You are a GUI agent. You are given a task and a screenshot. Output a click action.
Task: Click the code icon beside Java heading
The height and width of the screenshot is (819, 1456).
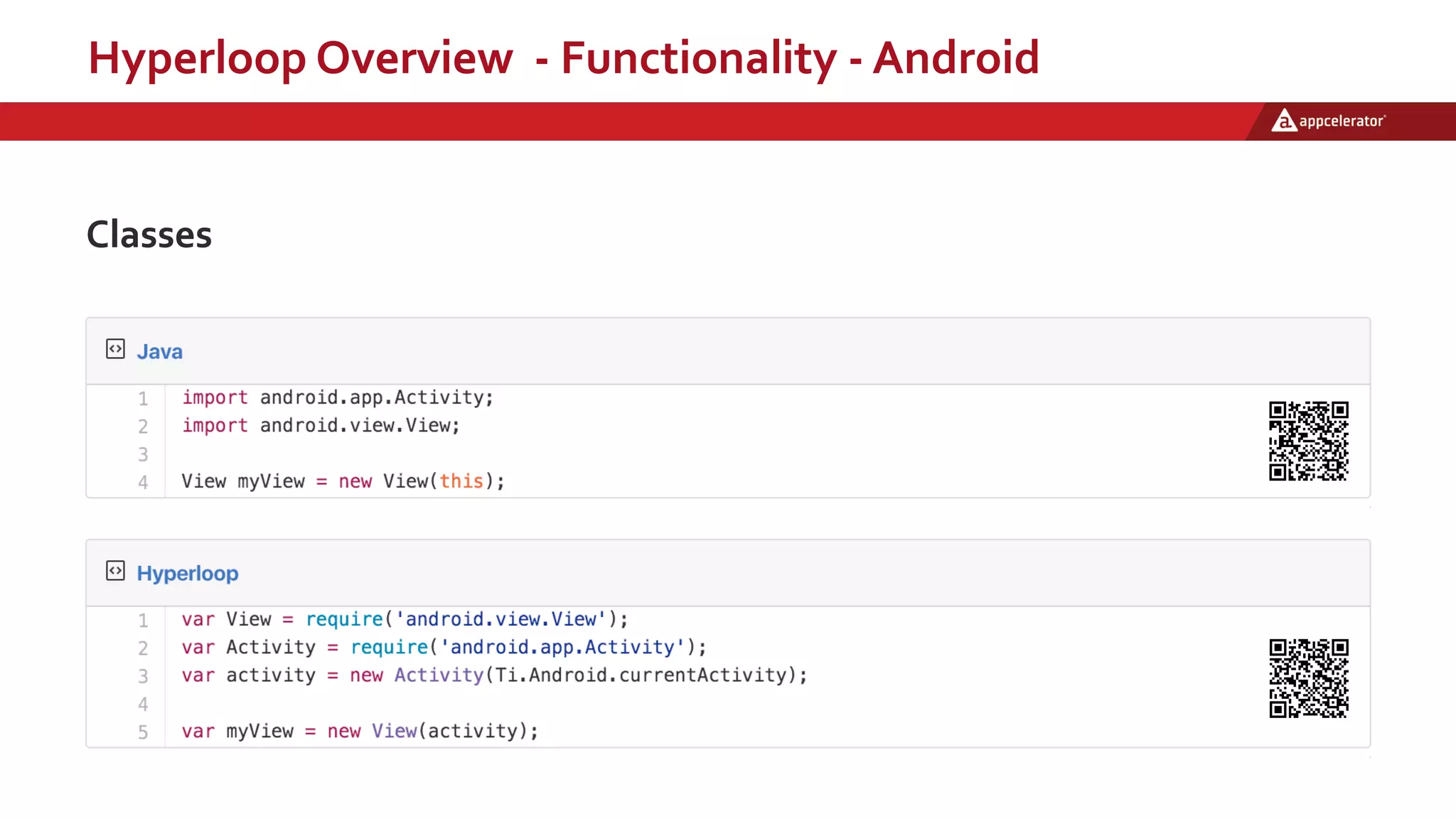pos(115,349)
